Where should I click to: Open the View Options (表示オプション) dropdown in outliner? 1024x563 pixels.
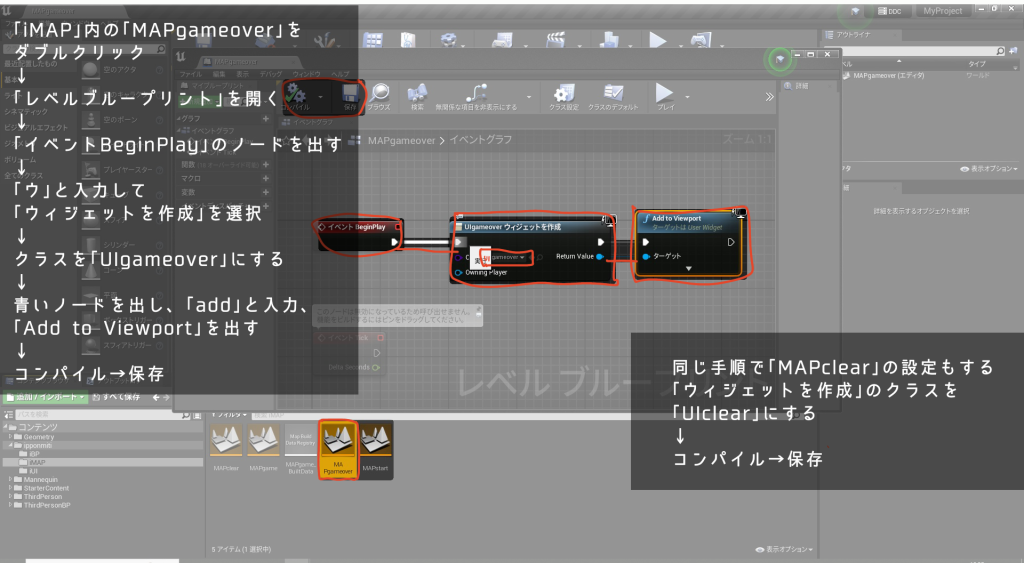985,169
